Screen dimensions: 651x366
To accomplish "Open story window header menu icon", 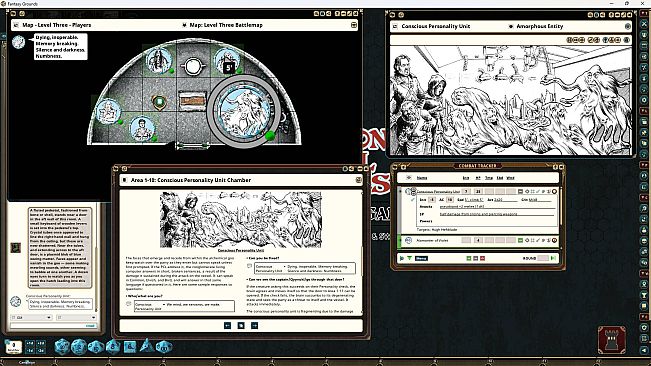I will pos(359,180).
